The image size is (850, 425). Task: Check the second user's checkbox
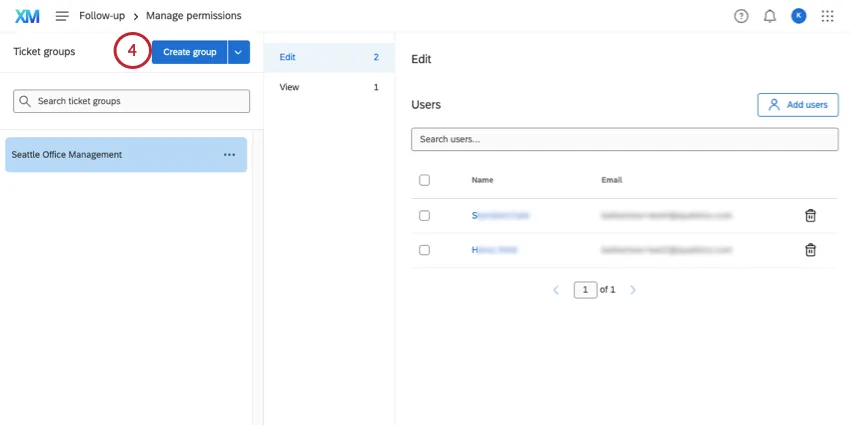click(424, 250)
